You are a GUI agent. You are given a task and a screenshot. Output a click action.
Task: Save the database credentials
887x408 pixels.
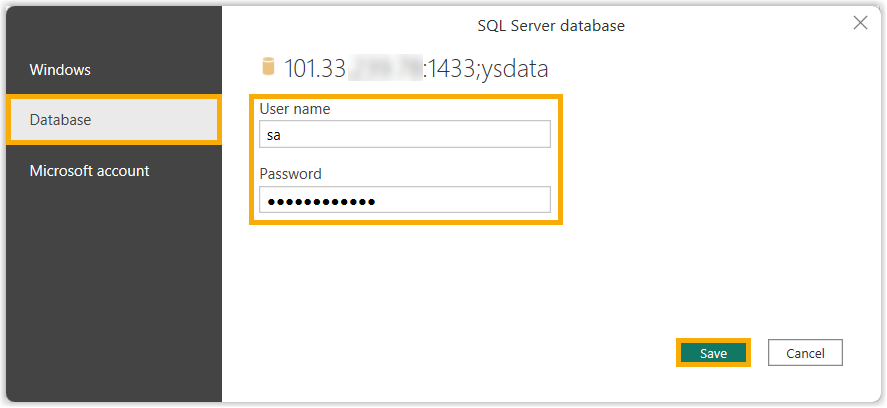point(713,353)
